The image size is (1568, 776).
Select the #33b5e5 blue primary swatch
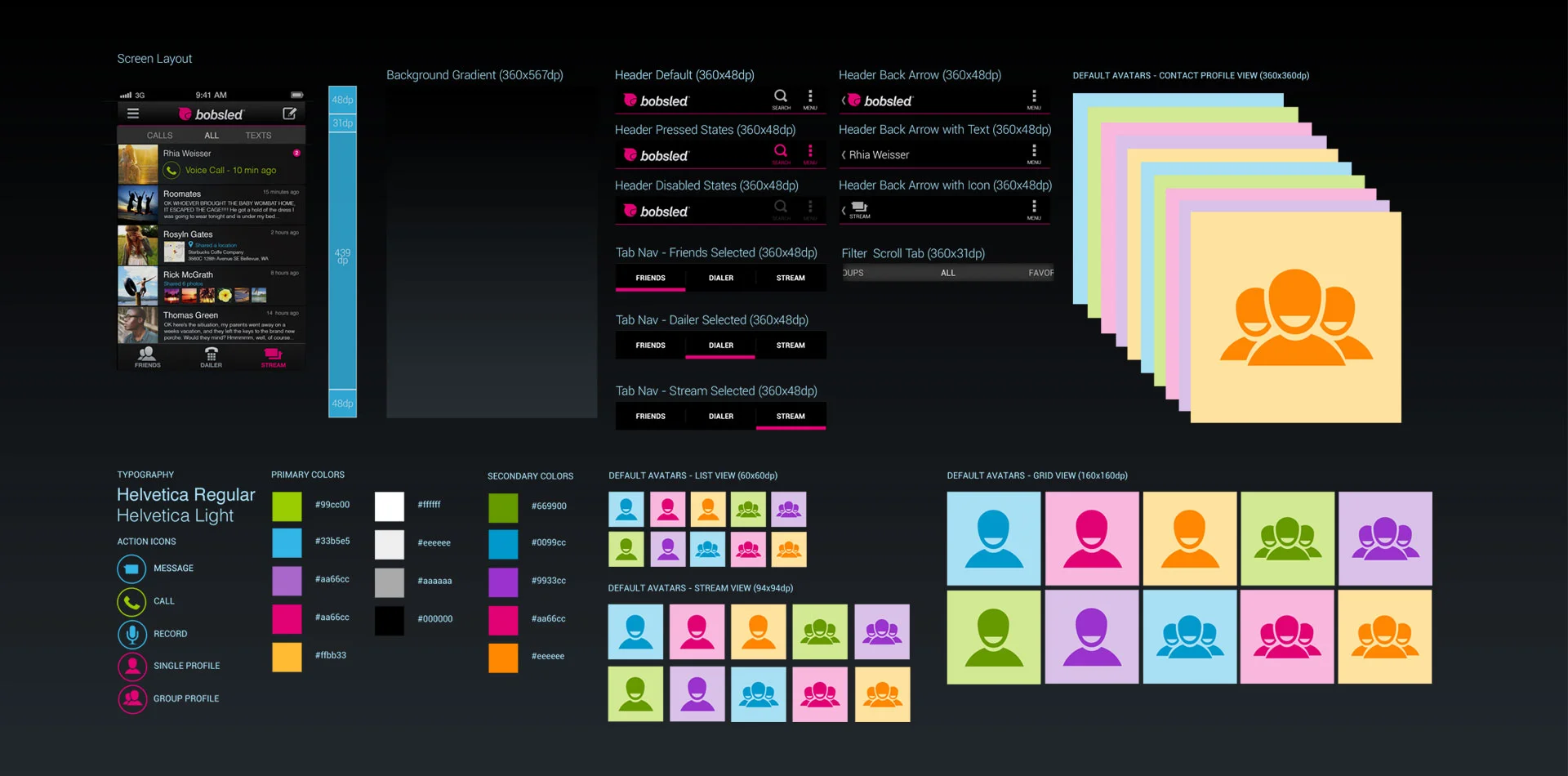coord(287,542)
